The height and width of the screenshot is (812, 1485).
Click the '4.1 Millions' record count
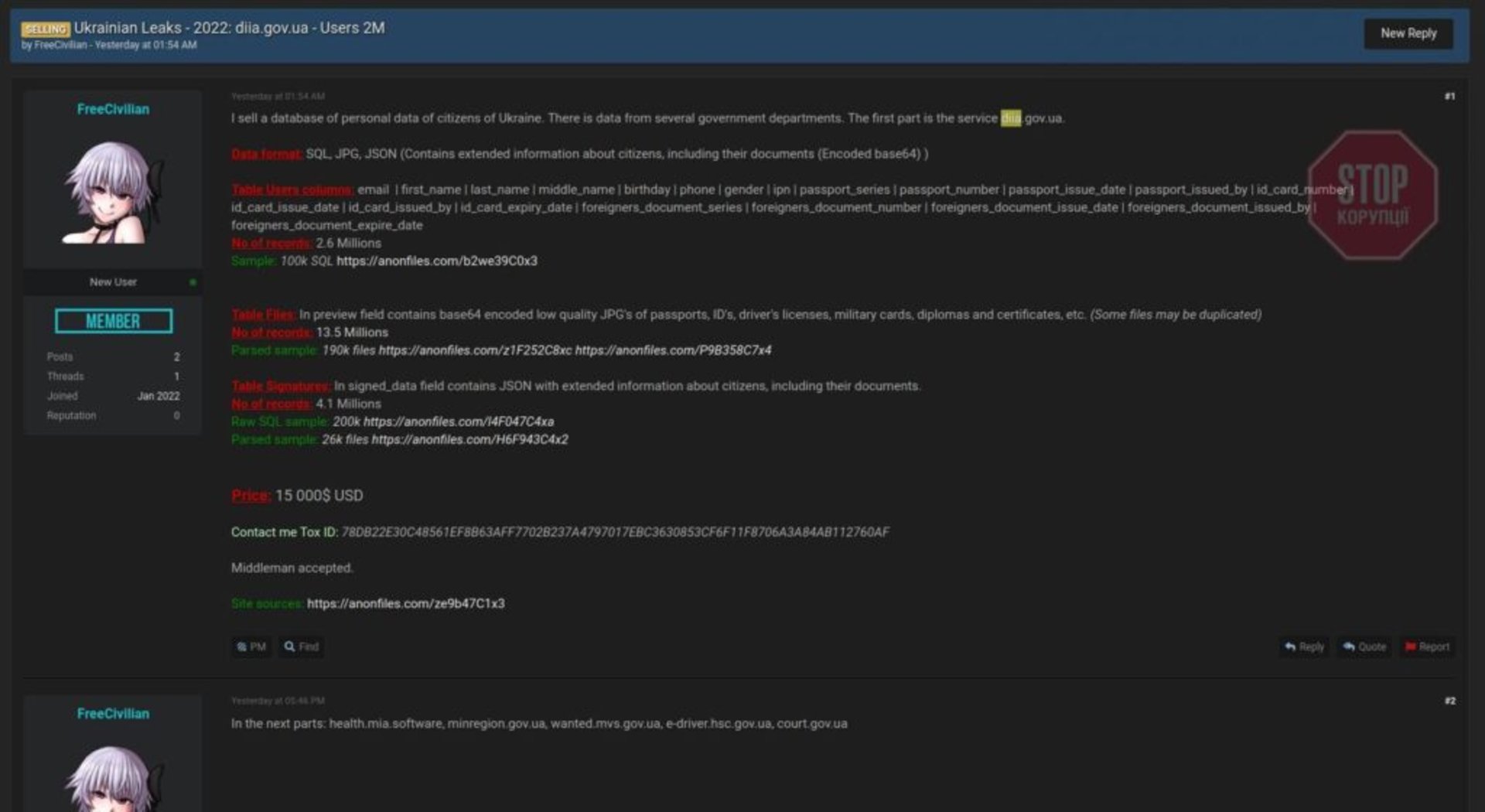point(349,404)
